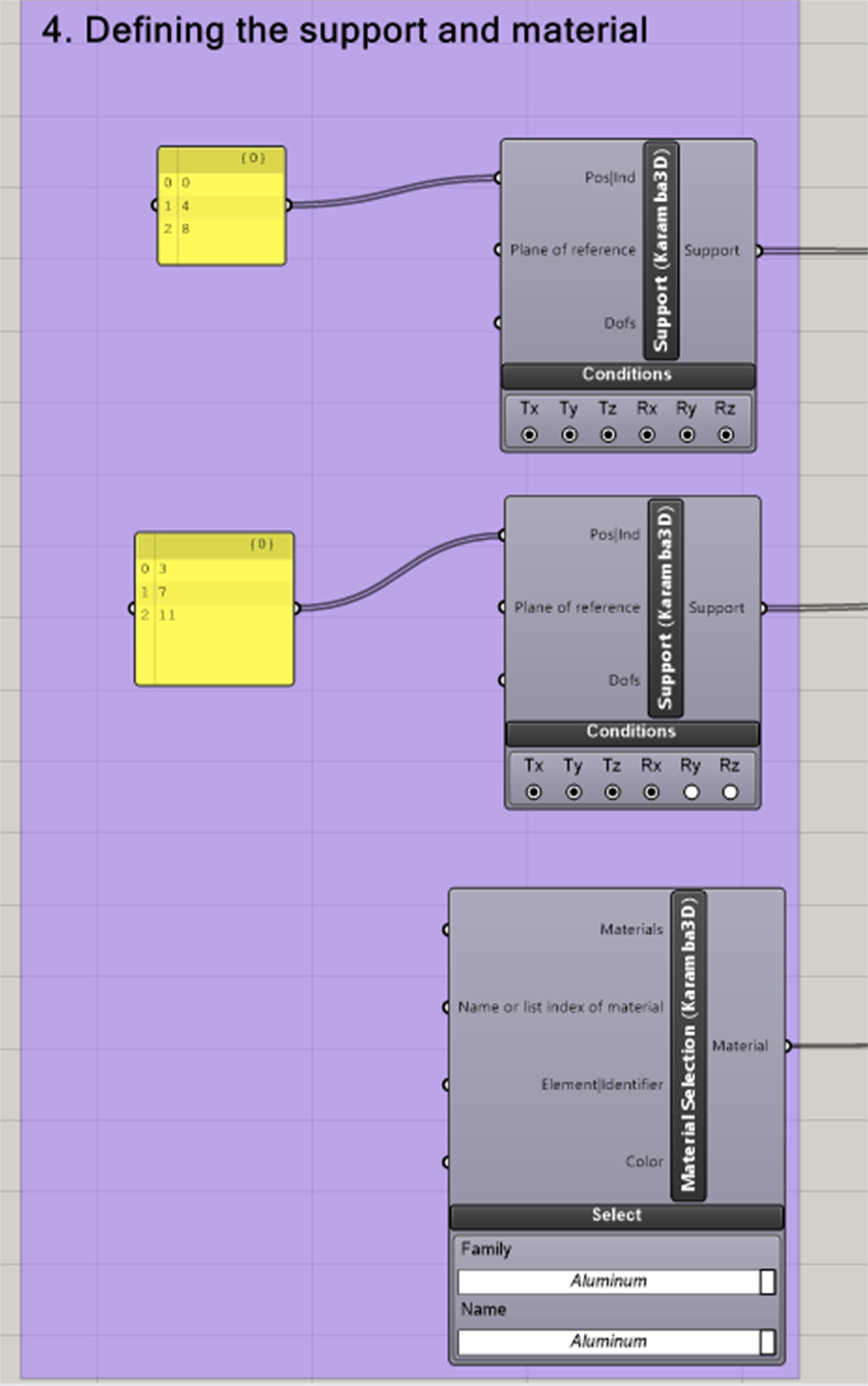Click second Support (Karamba3D) component title
Image resolution: width=868 pixels, height=1386 pixels.
pos(665,608)
